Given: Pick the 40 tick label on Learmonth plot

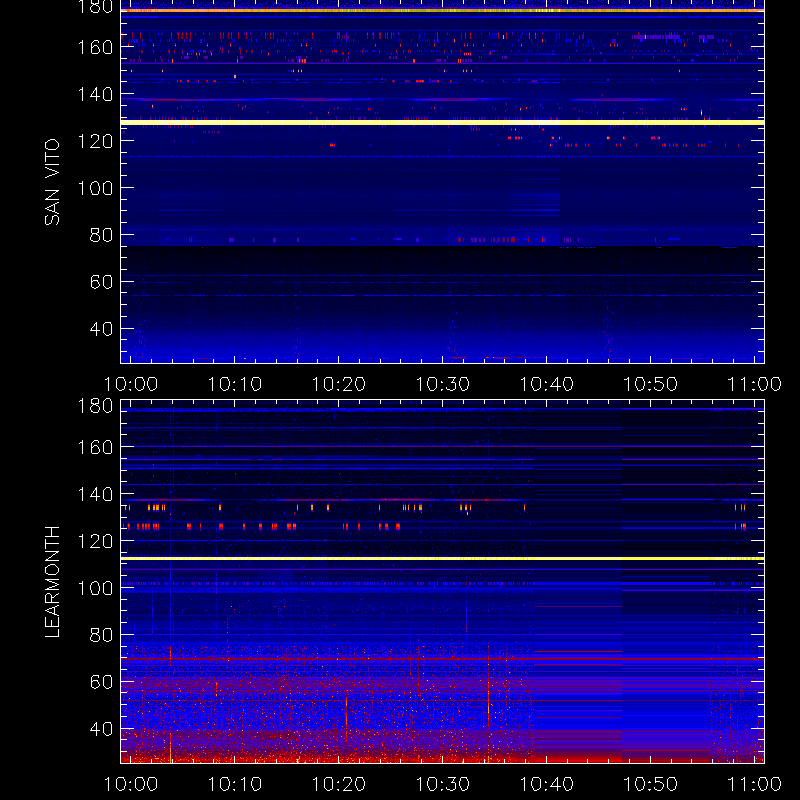Looking at the screenshot, I should point(101,729).
